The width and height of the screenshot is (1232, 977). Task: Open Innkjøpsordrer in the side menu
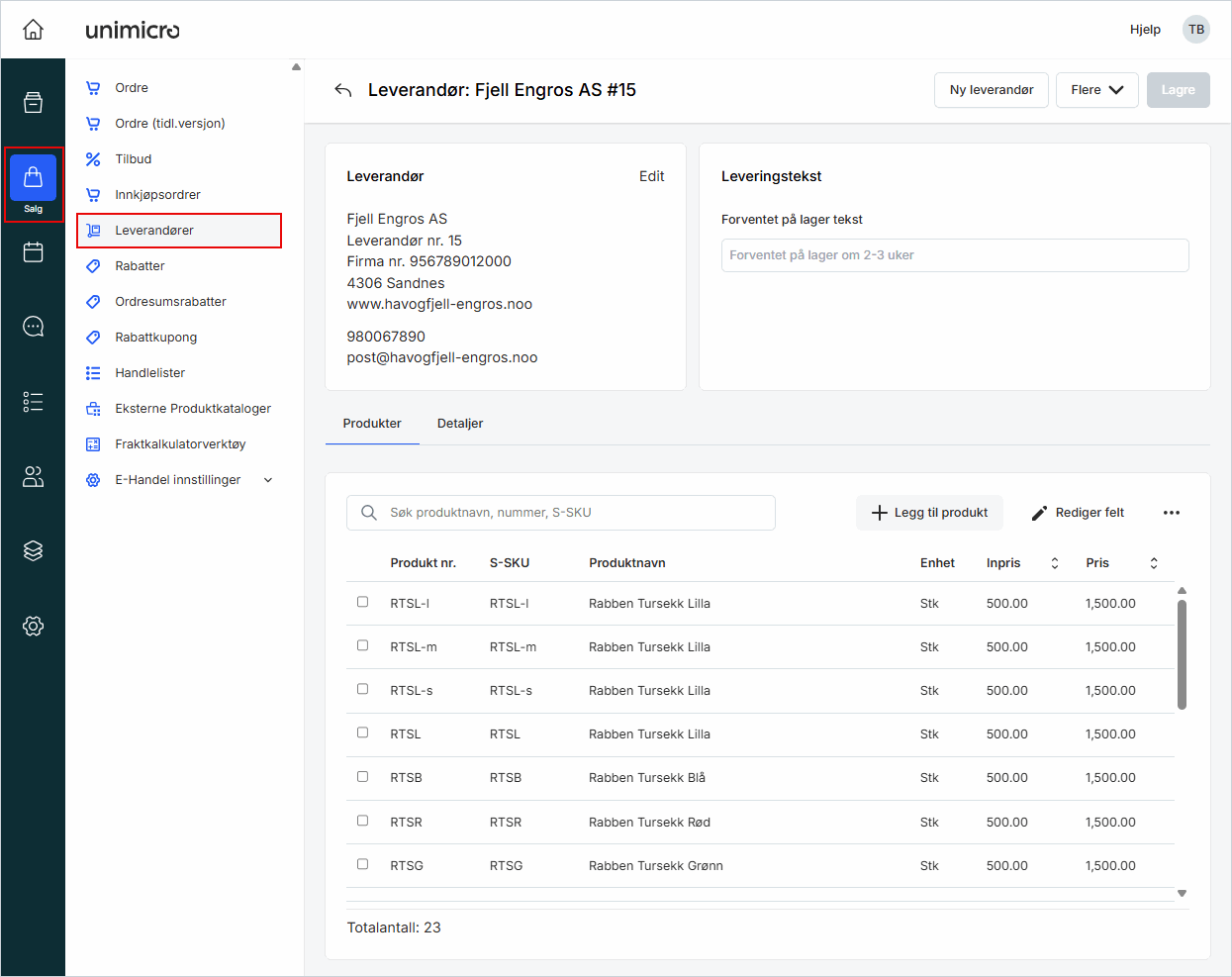click(x=157, y=195)
